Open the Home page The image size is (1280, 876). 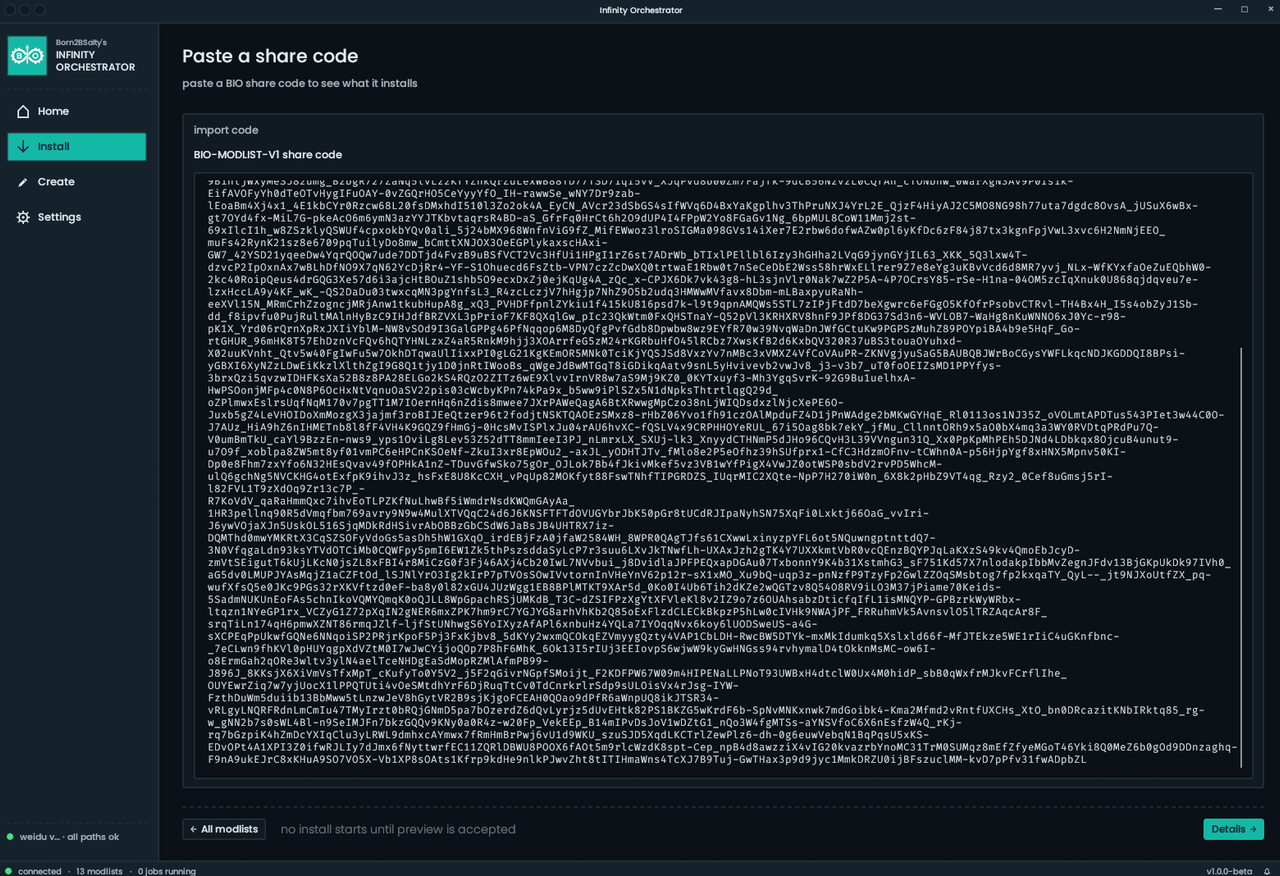(77, 111)
